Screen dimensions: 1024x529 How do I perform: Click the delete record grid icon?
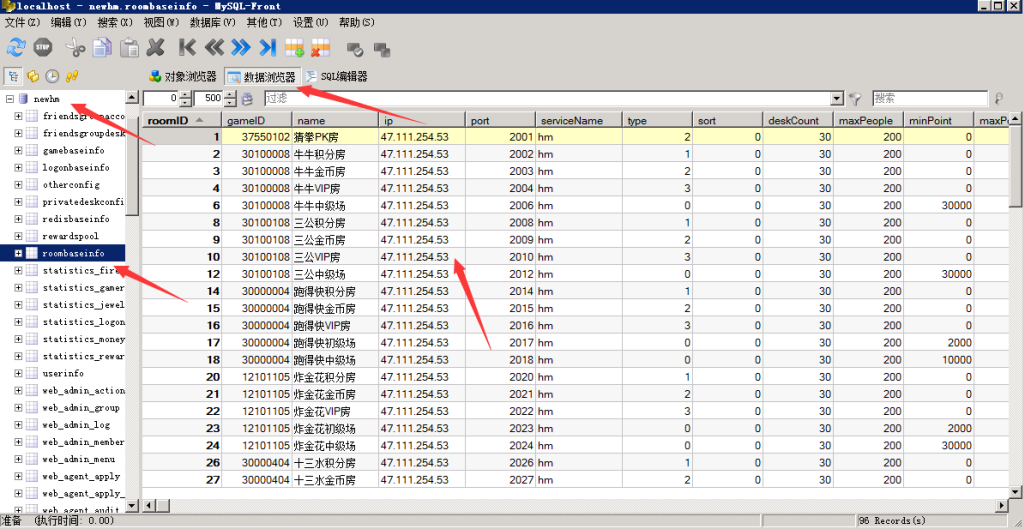(x=320, y=47)
